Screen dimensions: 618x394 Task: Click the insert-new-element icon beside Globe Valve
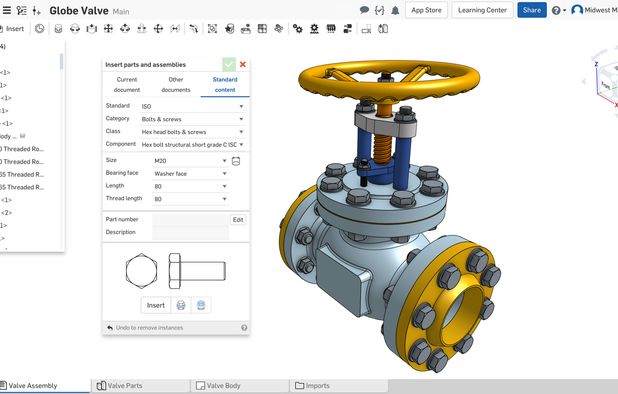(x=37, y=11)
